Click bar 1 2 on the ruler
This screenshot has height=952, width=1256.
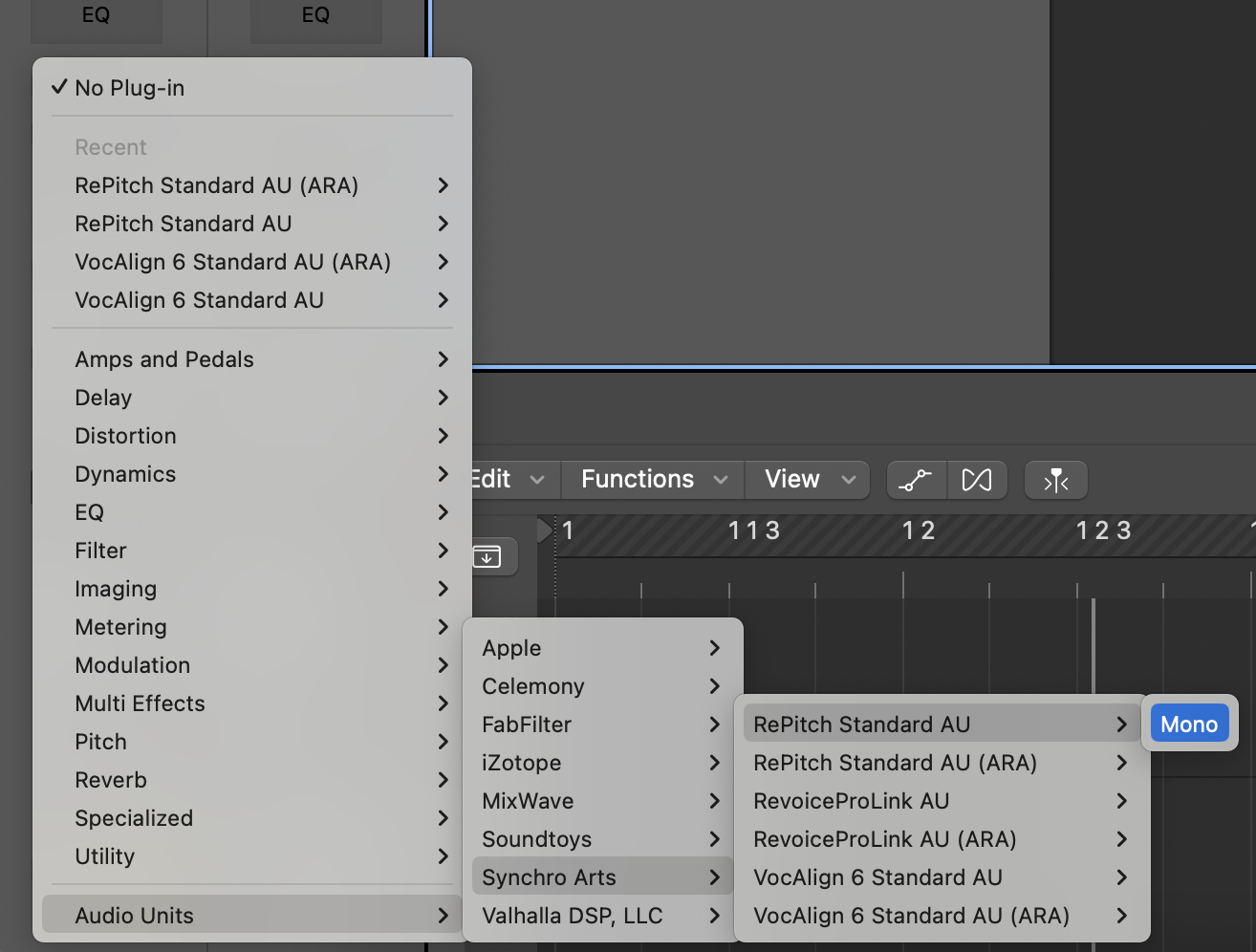point(918,531)
